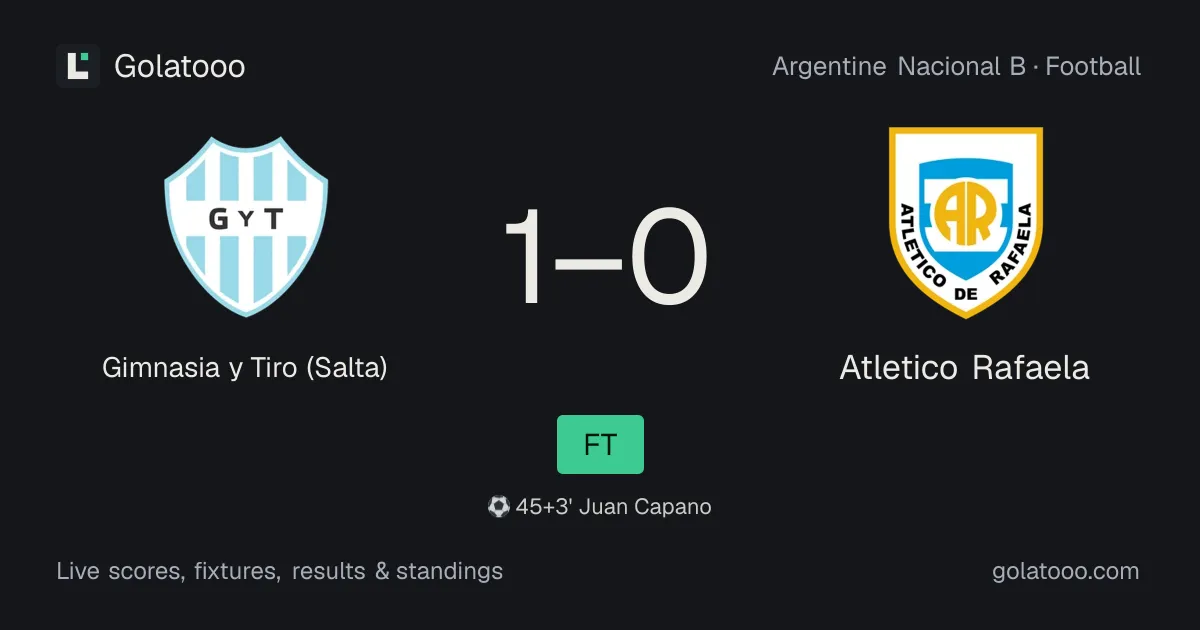Click the Golatooo square logo icon
The height and width of the screenshot is (630, 1200).
point(78,66)
